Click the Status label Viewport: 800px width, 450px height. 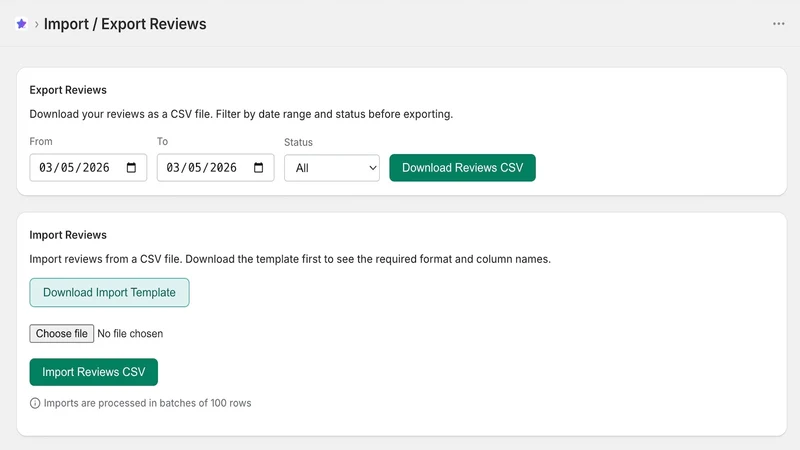[298, 142]
